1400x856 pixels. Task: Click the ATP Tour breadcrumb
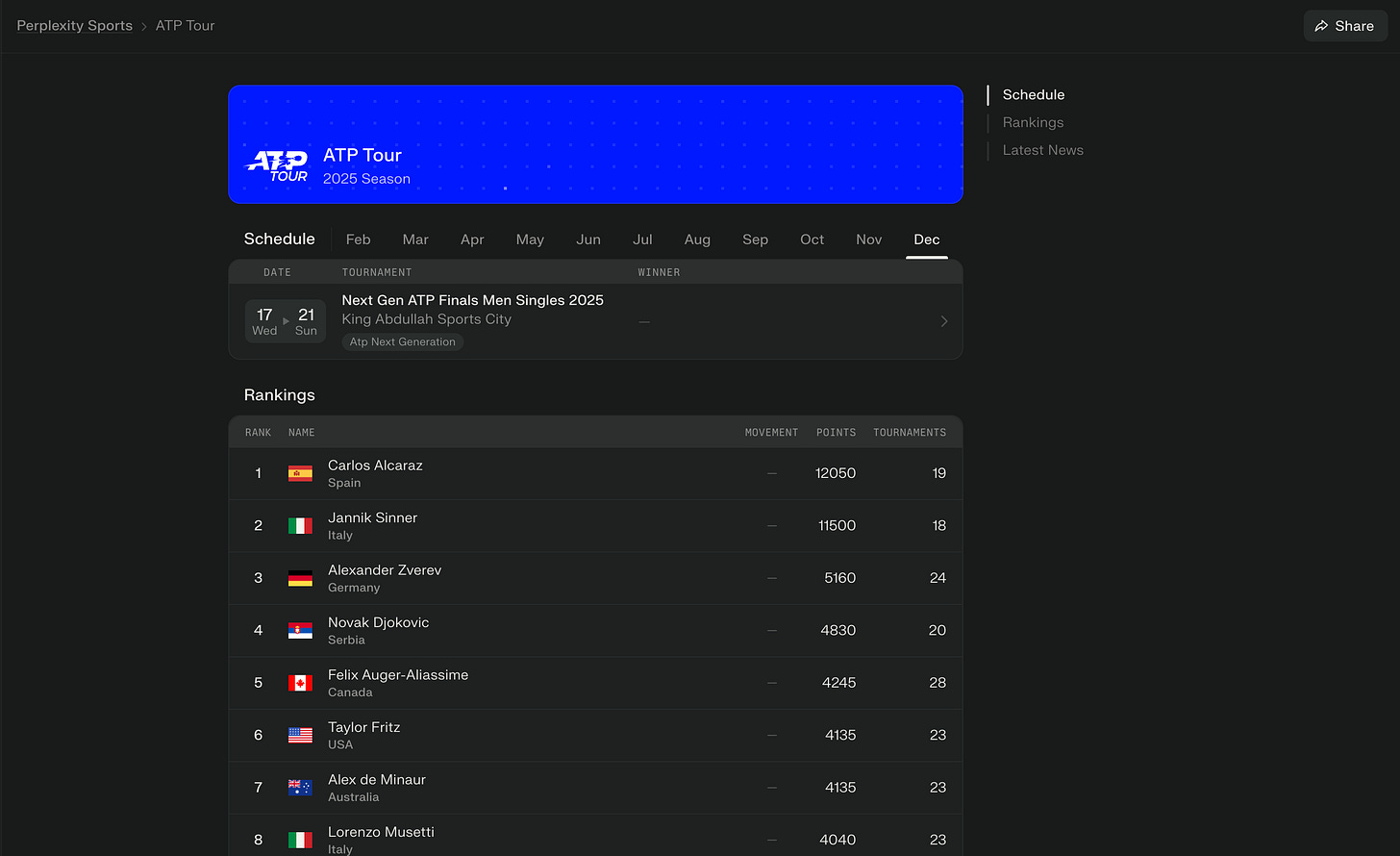tap(186, 26)
